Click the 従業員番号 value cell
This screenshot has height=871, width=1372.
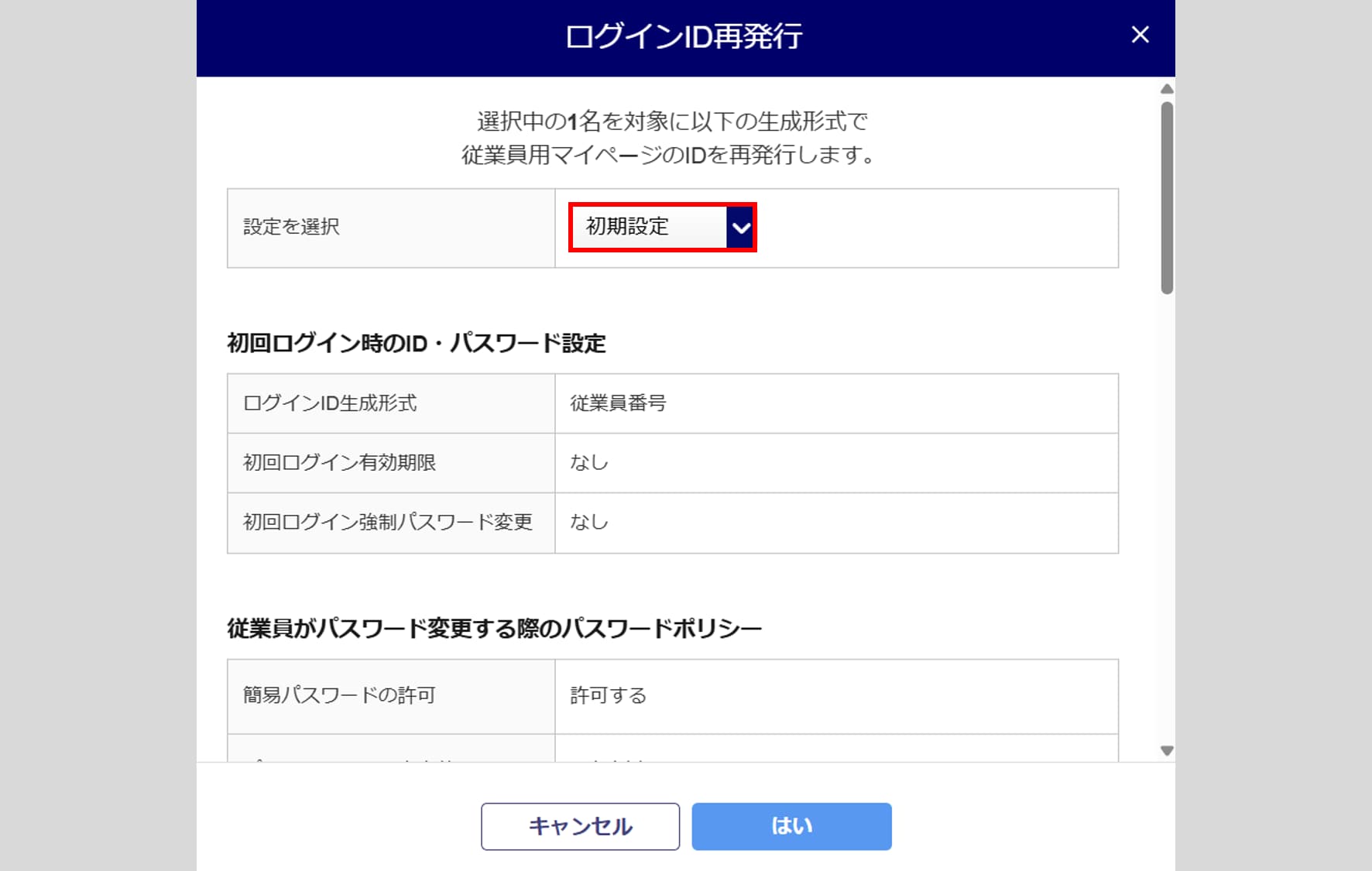(x=618, y=403)
